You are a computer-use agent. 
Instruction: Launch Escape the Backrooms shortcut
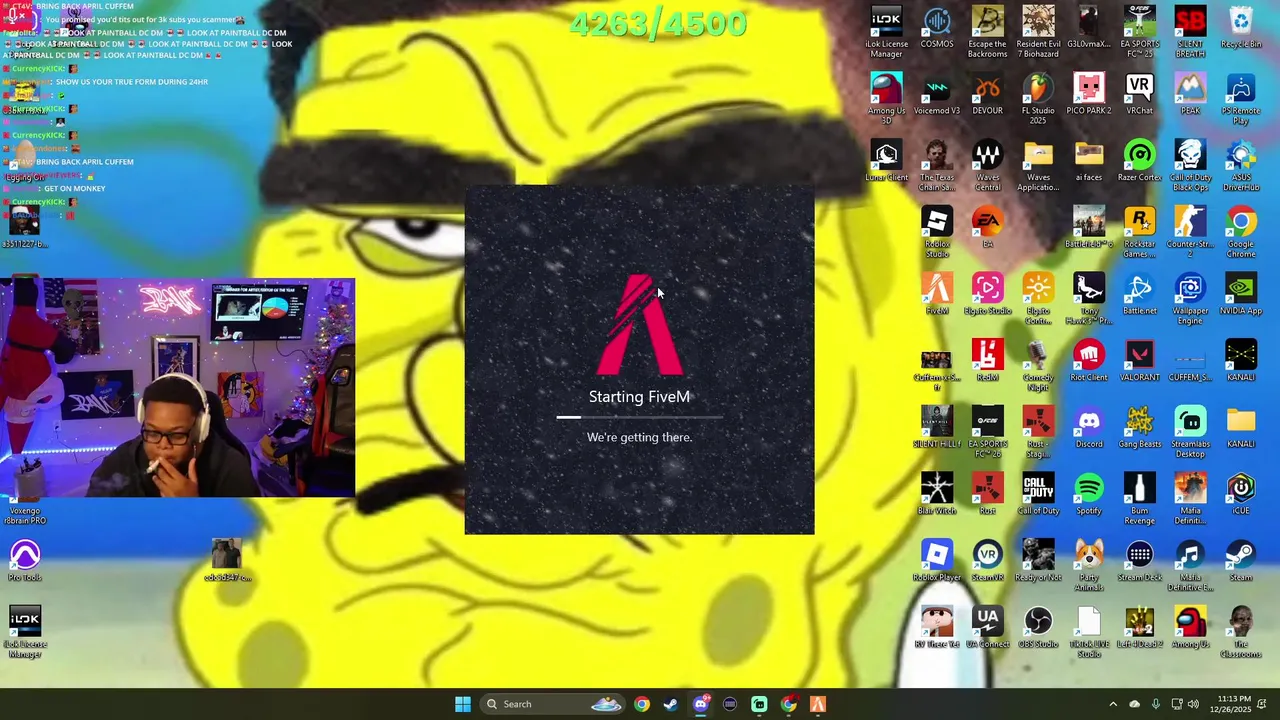click(987, 32)
